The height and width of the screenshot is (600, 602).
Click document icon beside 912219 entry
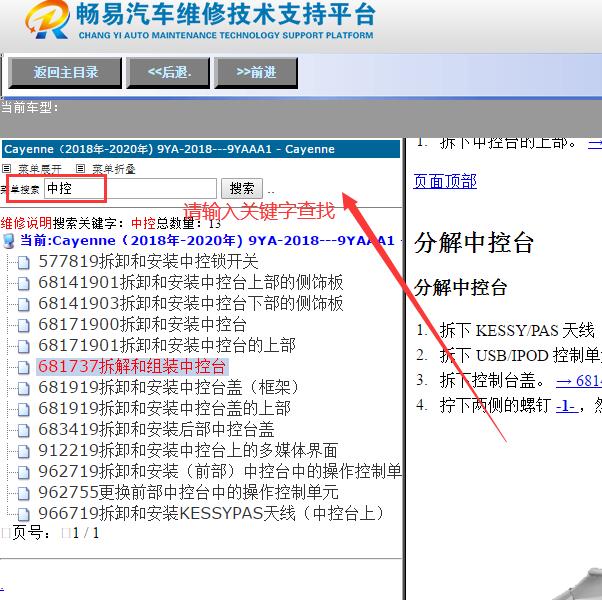23,451
